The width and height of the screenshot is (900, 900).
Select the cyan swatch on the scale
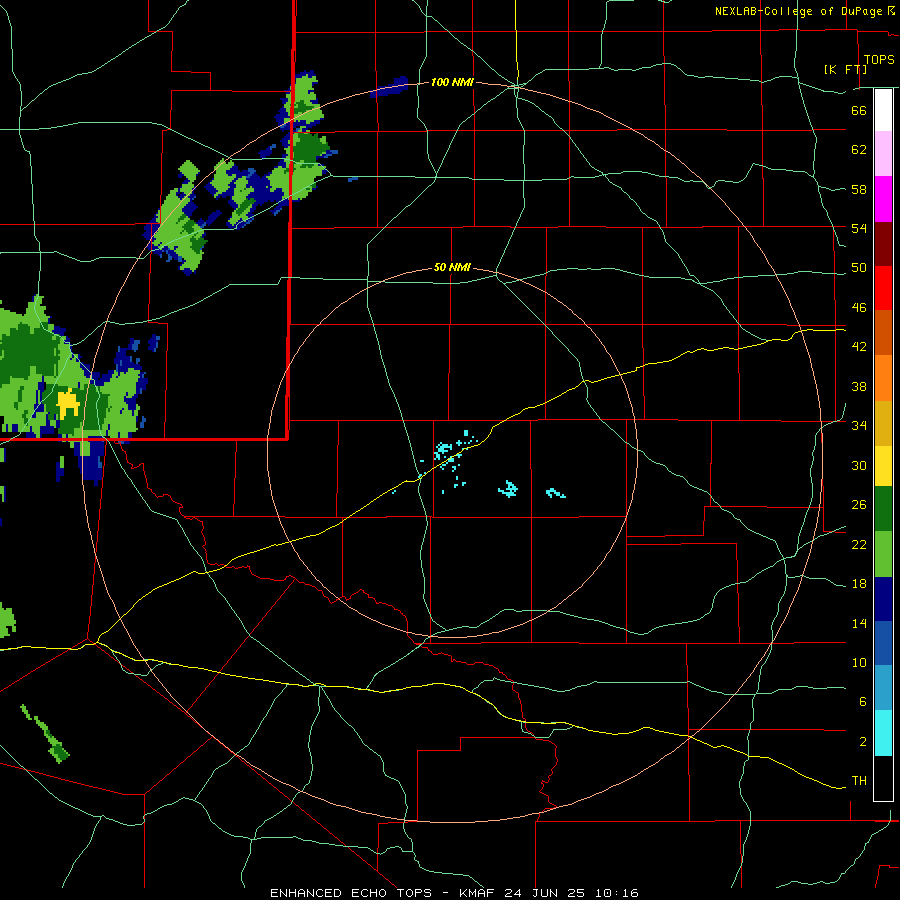pyautogui.click(x=883, y=733)
